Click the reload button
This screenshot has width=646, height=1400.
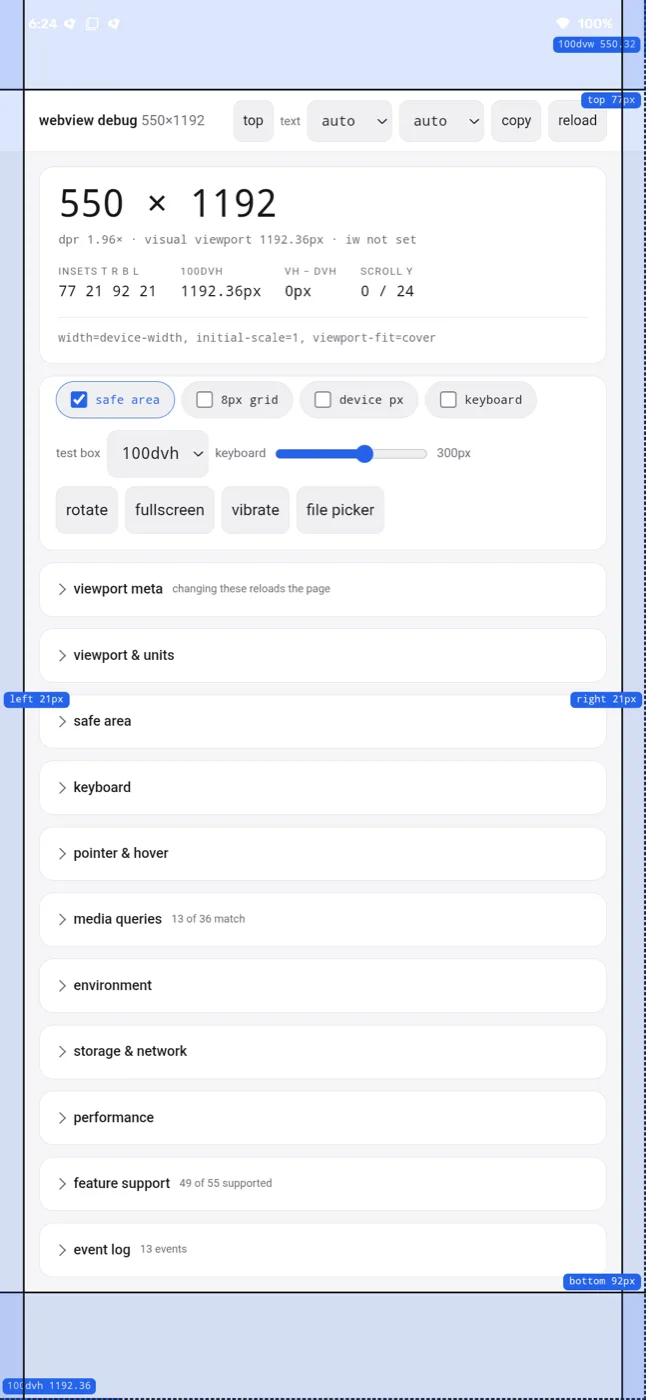coord(577,121)
